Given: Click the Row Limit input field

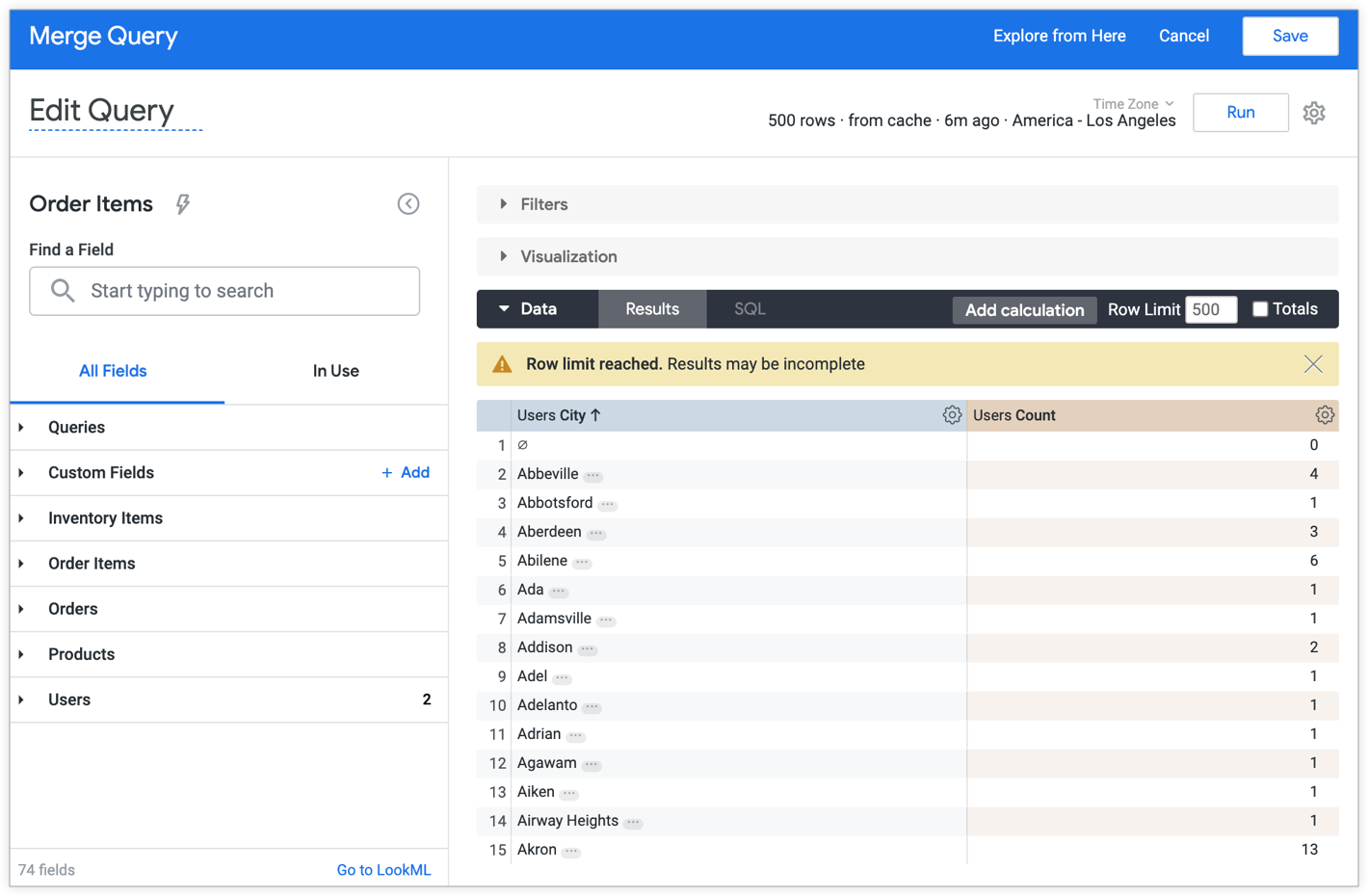Looking at the screenshot, I should pos(1211,309).
